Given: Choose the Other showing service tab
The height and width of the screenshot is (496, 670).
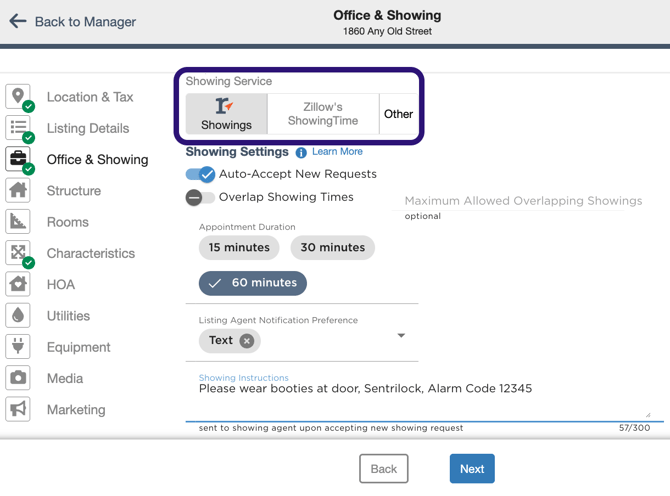Looking at the screenshot, I should (x=398, y=114).
